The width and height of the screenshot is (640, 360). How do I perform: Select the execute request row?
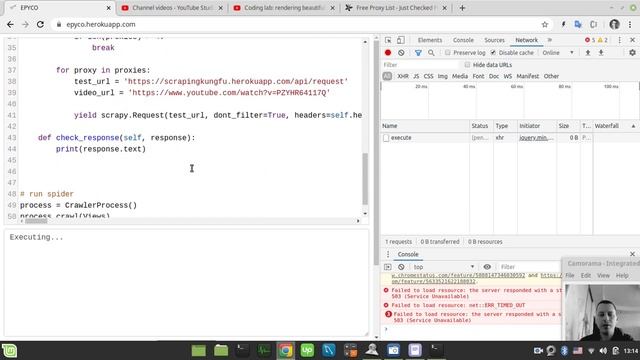click(x=510, y=138)
